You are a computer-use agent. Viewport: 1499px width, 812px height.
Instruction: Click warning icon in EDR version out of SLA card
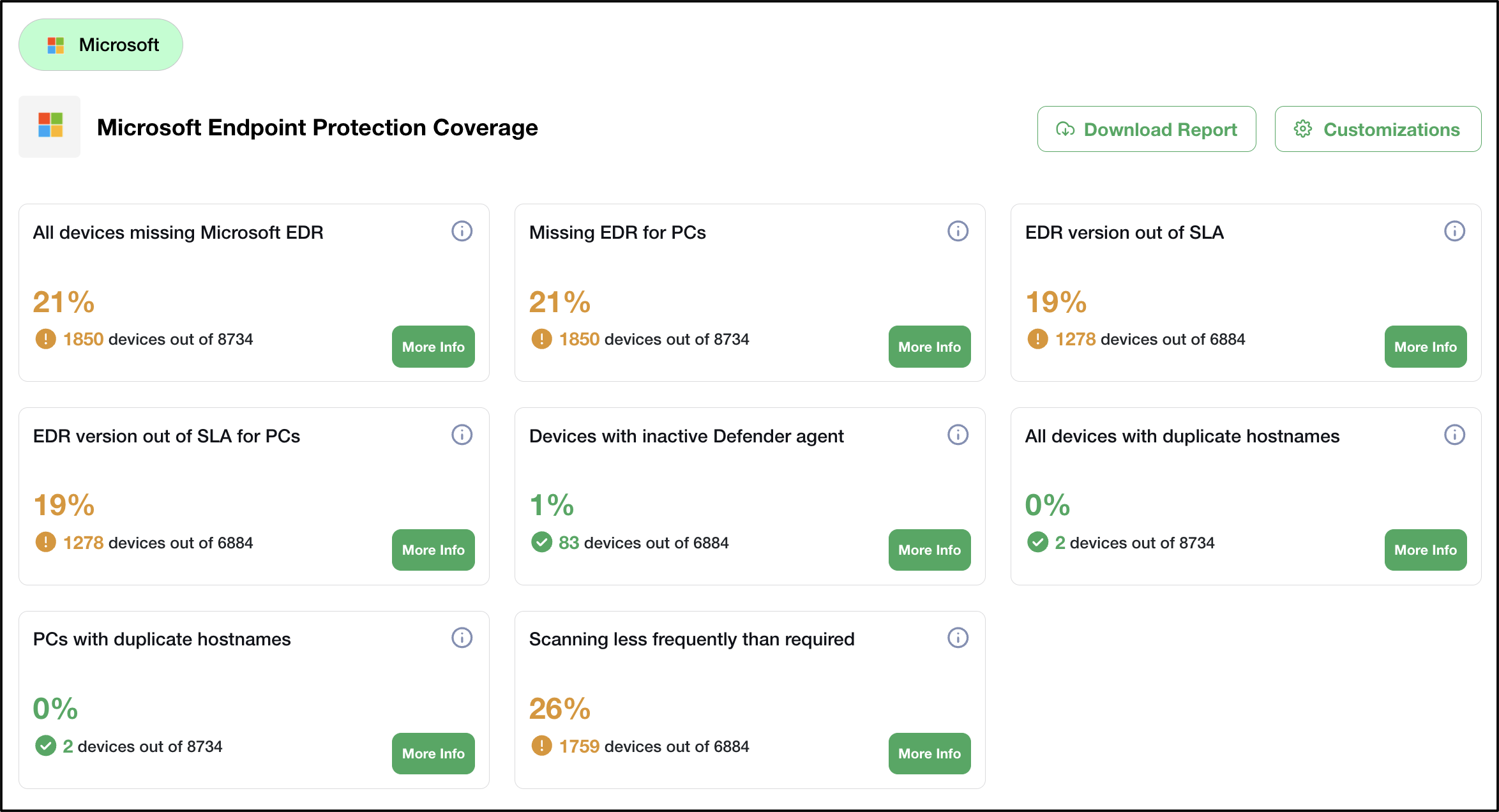[1037, 339]
